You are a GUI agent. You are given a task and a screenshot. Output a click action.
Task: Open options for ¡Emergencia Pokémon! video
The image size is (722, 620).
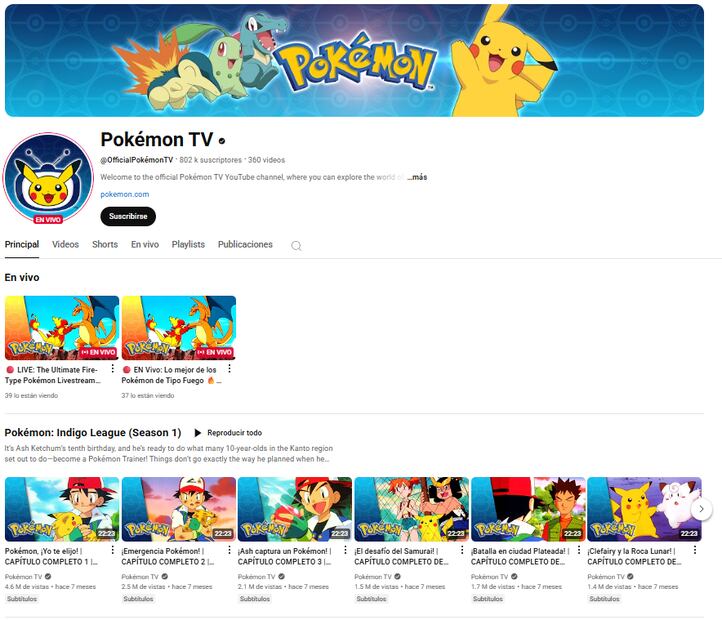pyautogui.click(x=229, y=551)
